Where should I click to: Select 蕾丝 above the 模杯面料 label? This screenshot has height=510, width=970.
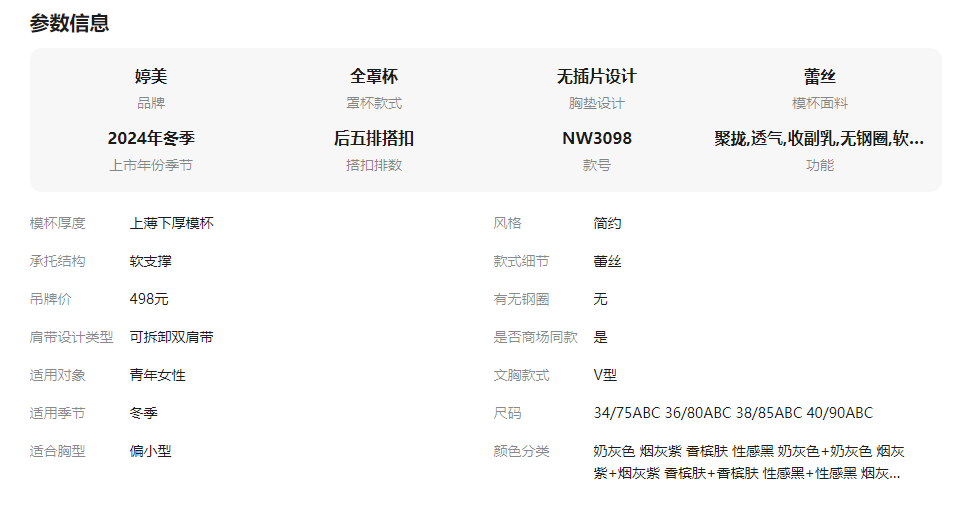click(x=820, y=77)
